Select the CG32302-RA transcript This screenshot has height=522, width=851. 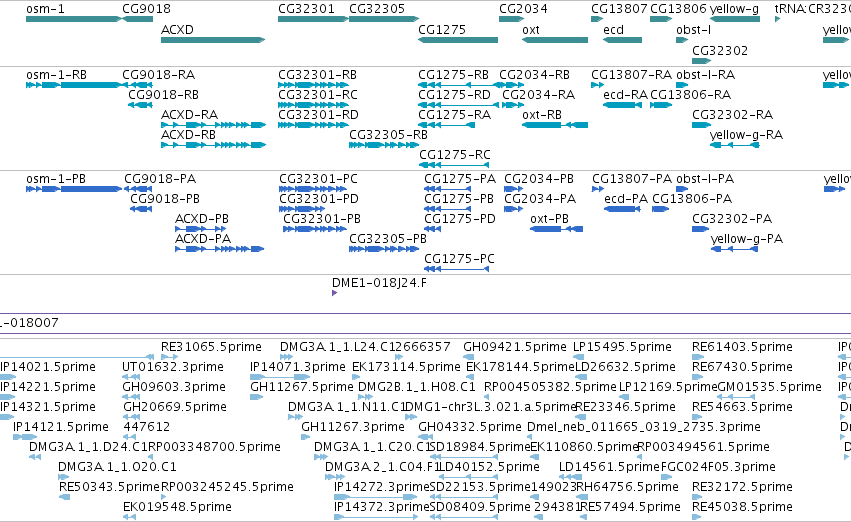701,125
